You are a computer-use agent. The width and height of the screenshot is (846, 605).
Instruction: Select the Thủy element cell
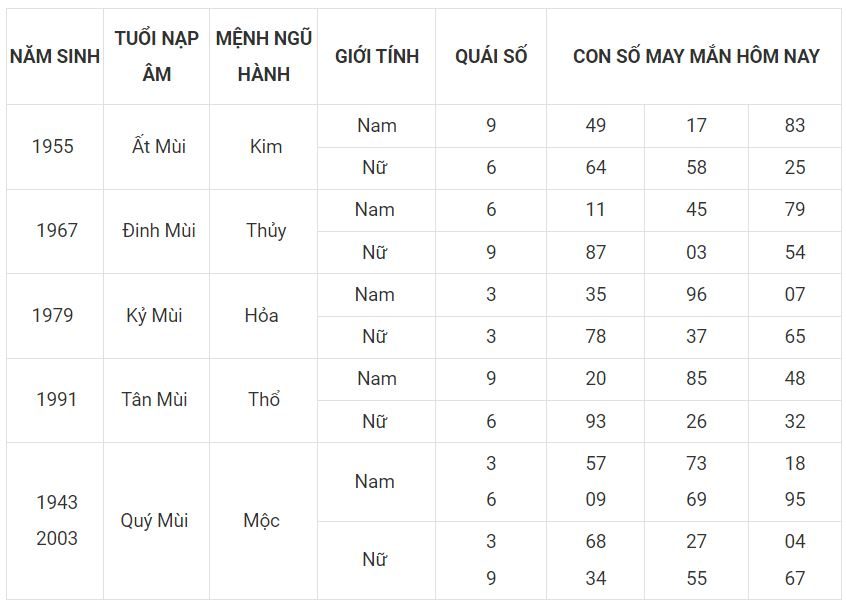tap(266, 231)
